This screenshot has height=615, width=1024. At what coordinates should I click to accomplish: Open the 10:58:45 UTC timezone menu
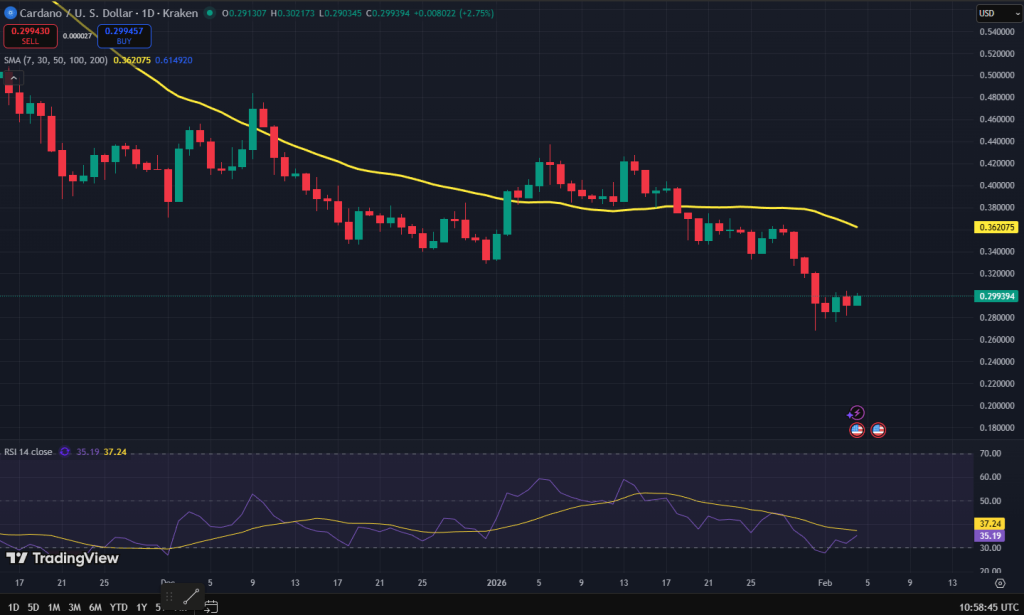pos(988,607)
